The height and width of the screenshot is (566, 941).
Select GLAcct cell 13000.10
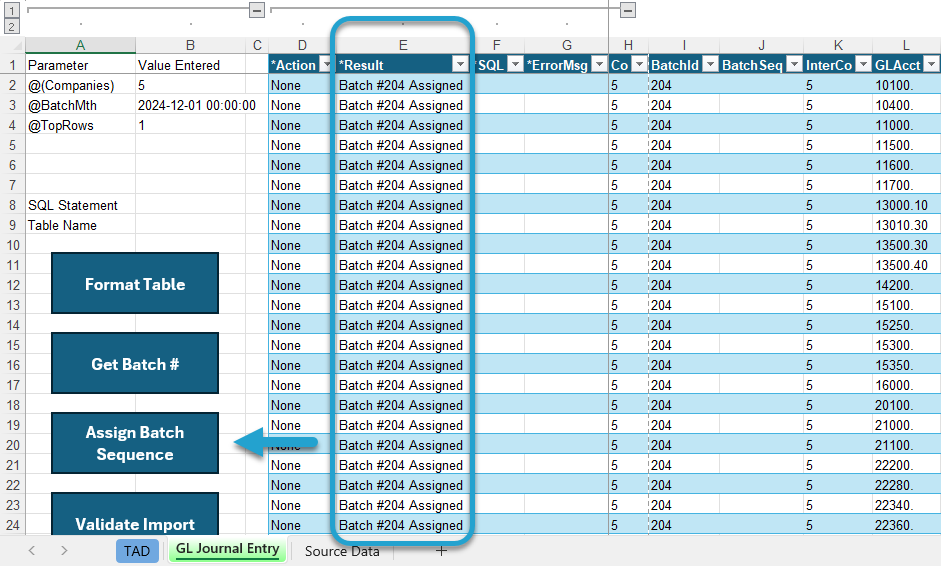[906, 205]
